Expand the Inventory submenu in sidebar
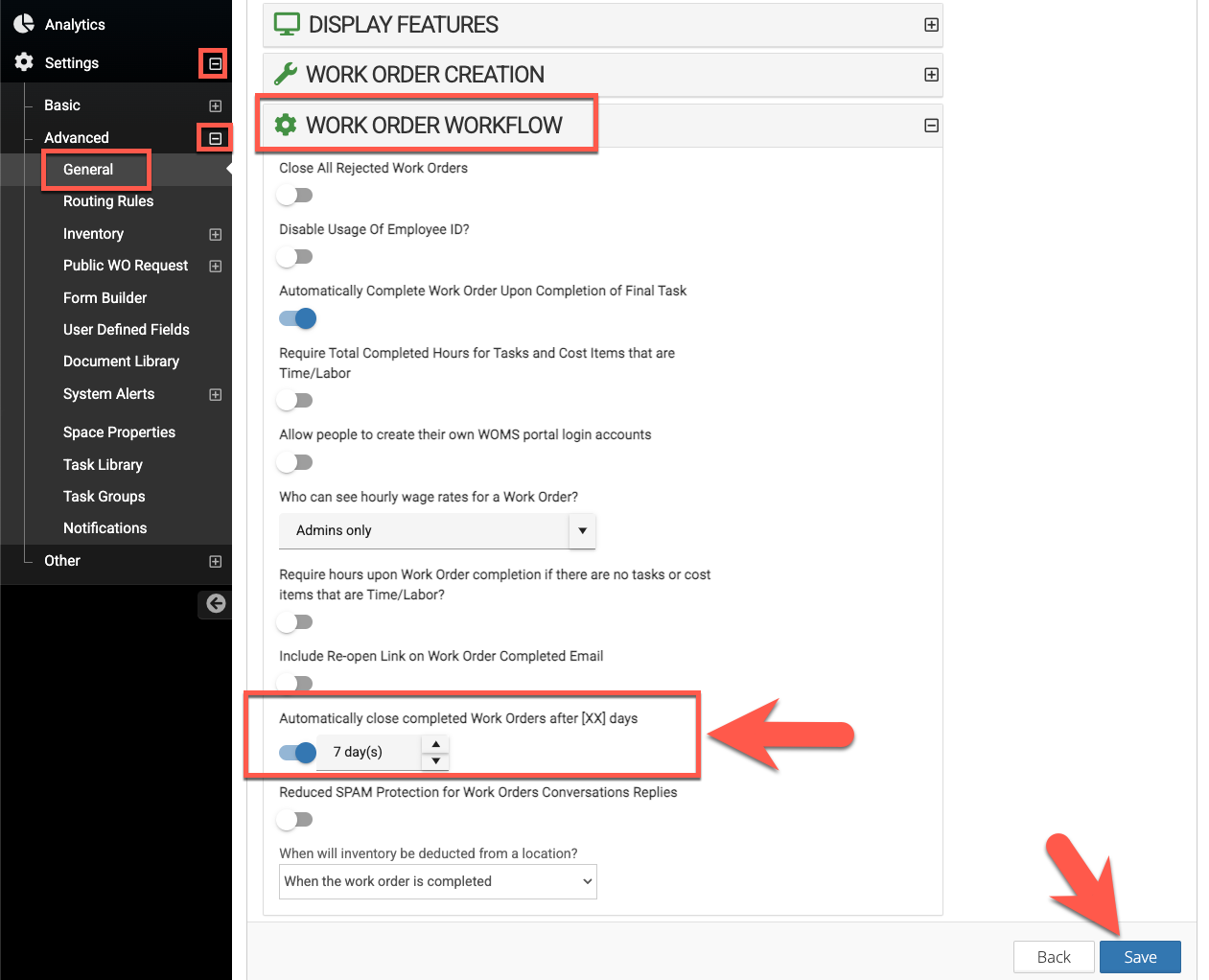The image size is (1209, 980). point(216,234)
